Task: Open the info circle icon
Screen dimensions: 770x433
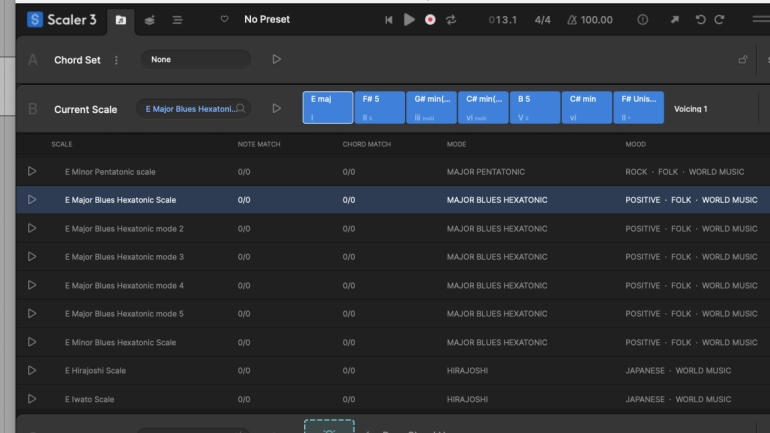Action: (643, 18)
